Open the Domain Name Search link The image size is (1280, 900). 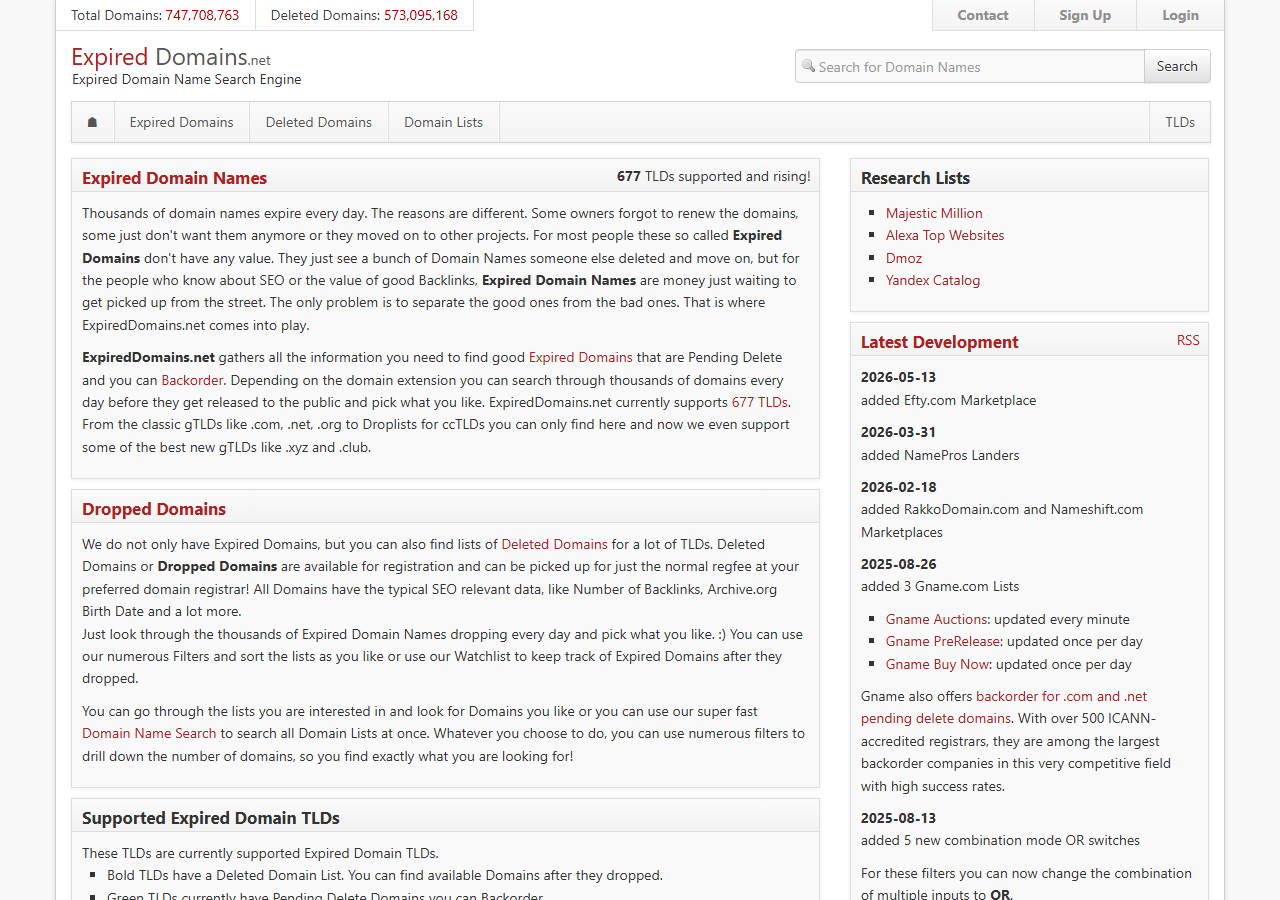[x=149, y=733]
